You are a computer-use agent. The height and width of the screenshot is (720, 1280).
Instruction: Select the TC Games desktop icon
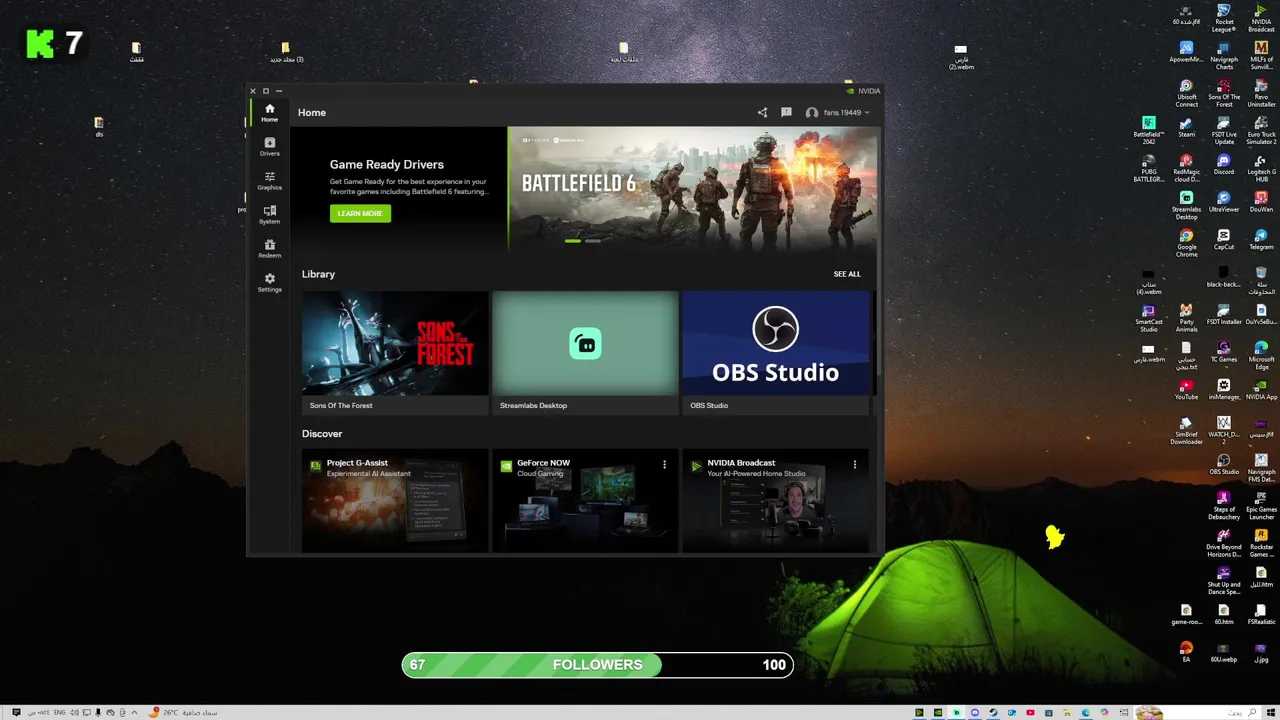point(1224,351)
